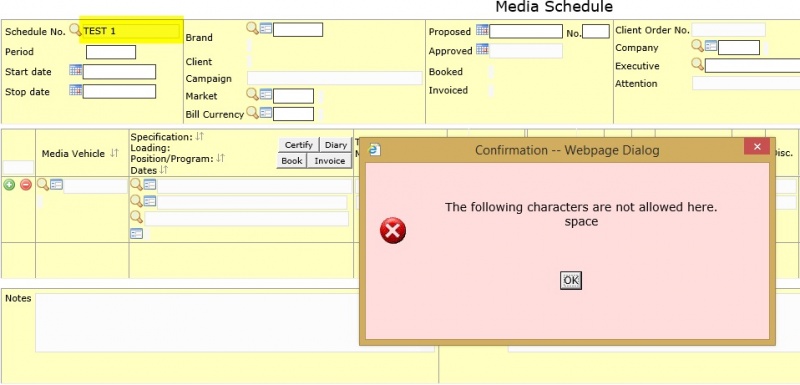Click the No. input field
The width and height of the screenshot is (800, 385).
(596, 32)
